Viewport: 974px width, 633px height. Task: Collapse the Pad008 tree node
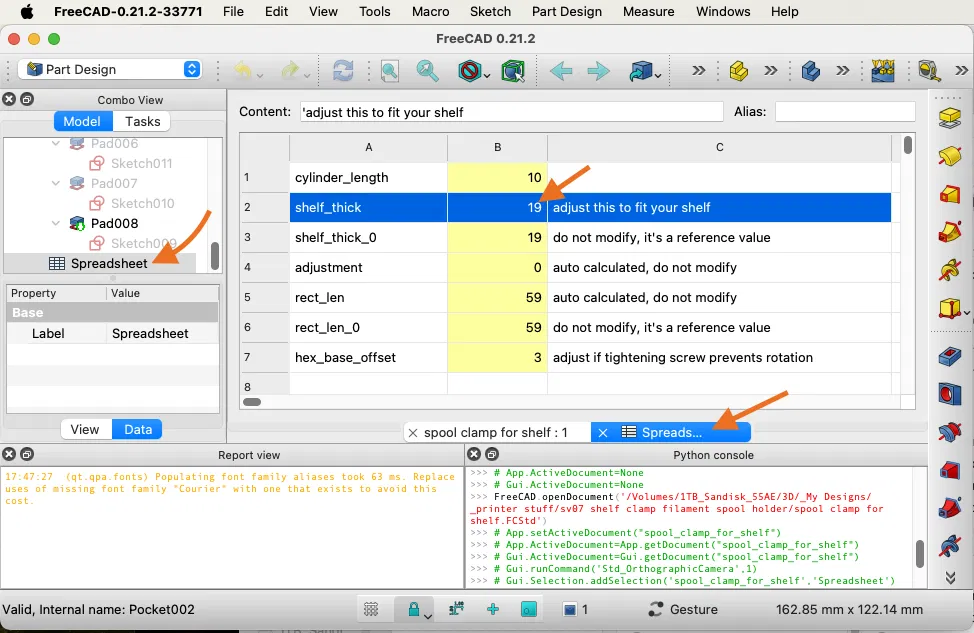56,223
